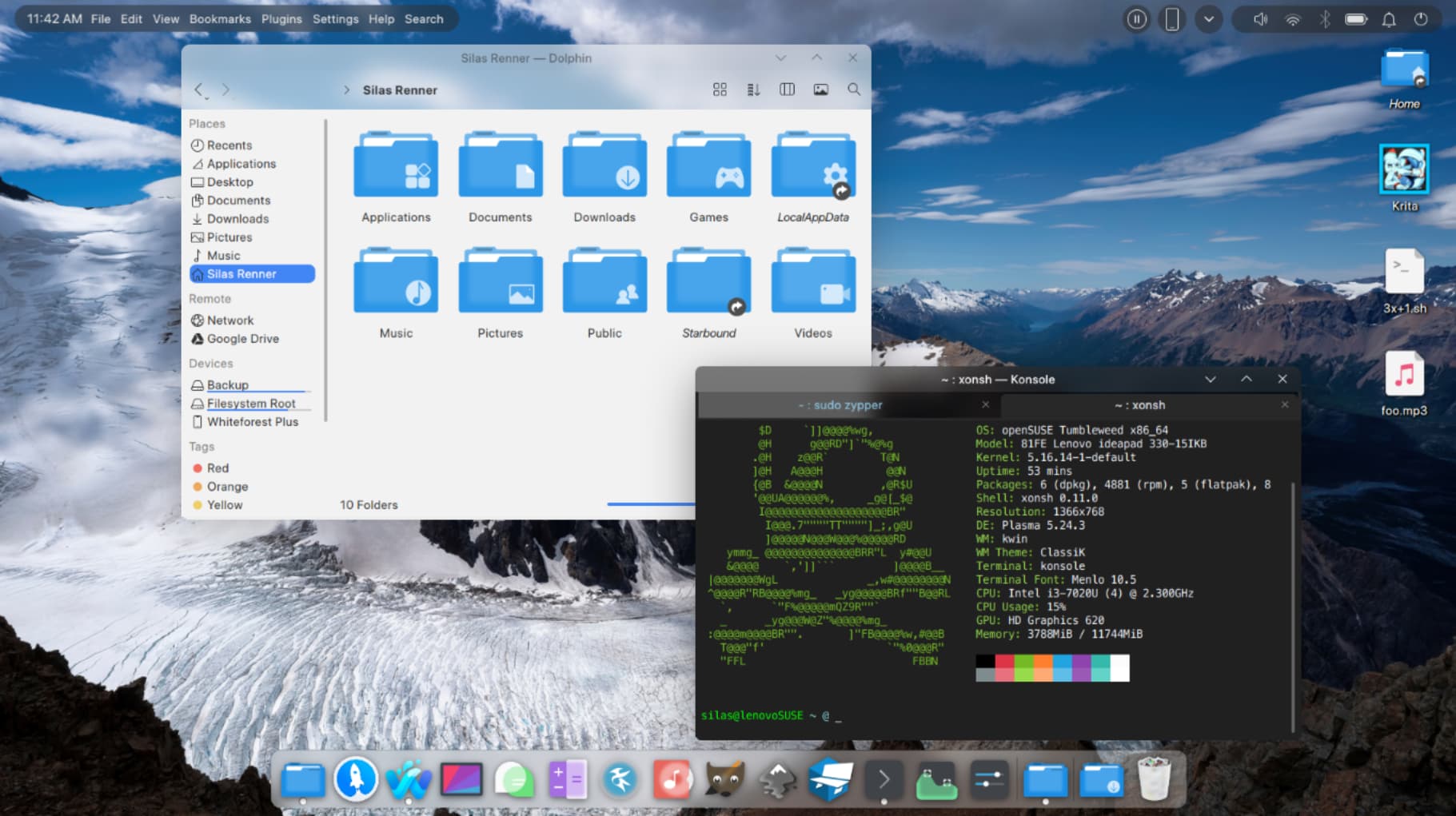This screenshot has height=816, width=1456.
Task: Select the 3x+1.sh desktop file
Action: [x=1404, y=280]
